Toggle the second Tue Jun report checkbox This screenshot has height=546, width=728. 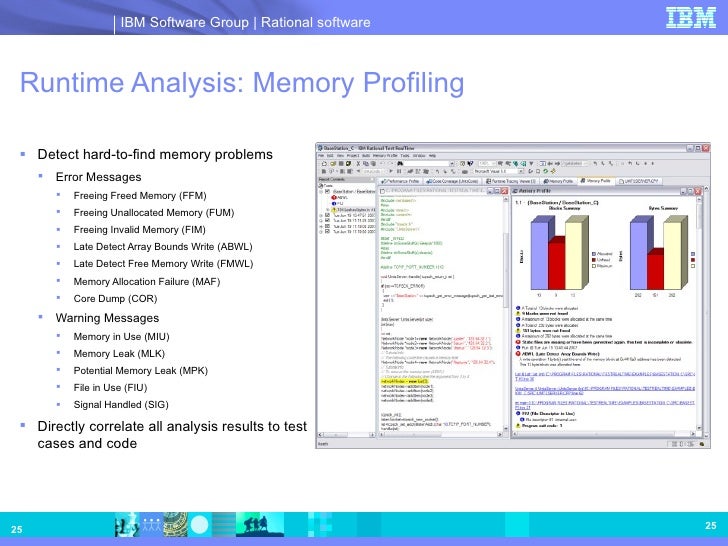327,220
